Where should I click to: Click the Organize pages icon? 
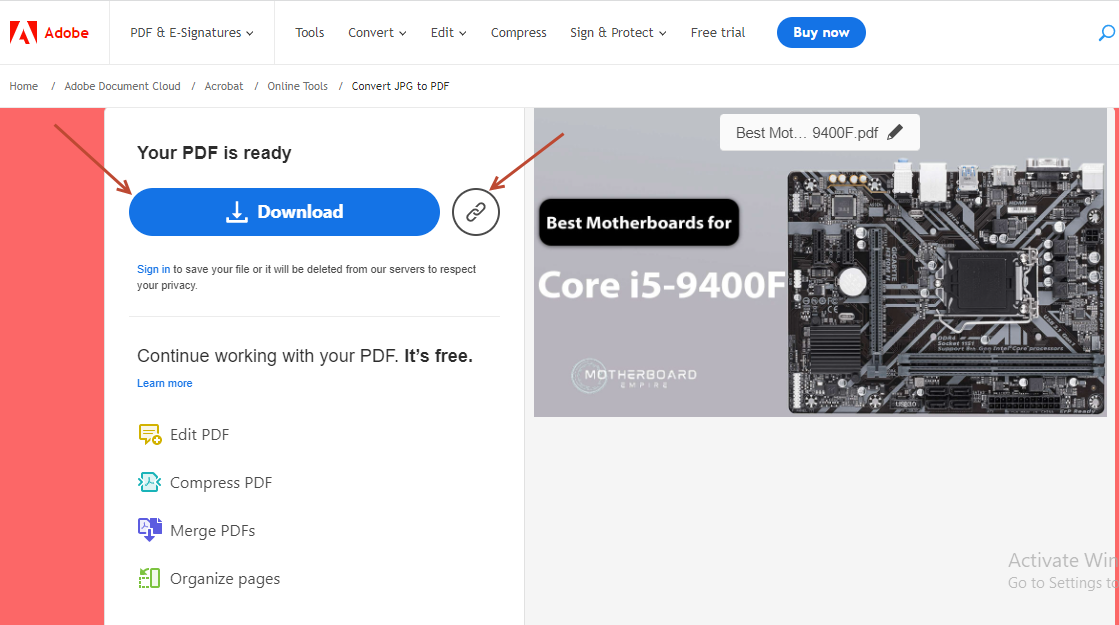coord(150,578)
